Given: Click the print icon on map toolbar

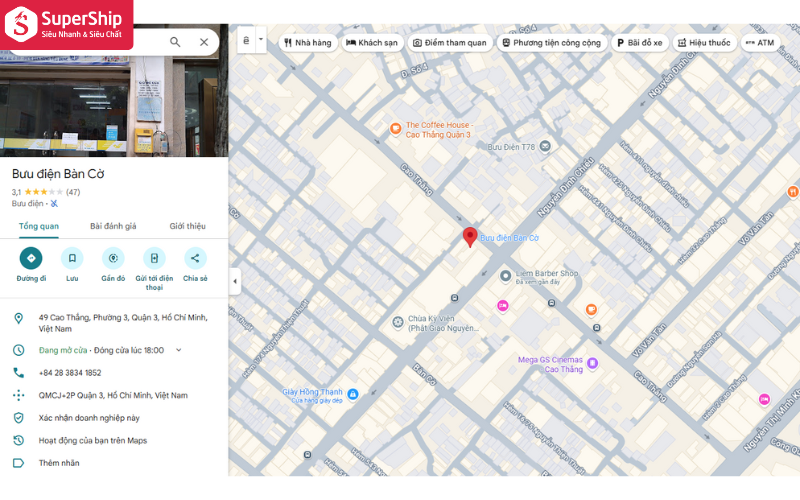Looking at the screenshot, I should click(246, 40).
